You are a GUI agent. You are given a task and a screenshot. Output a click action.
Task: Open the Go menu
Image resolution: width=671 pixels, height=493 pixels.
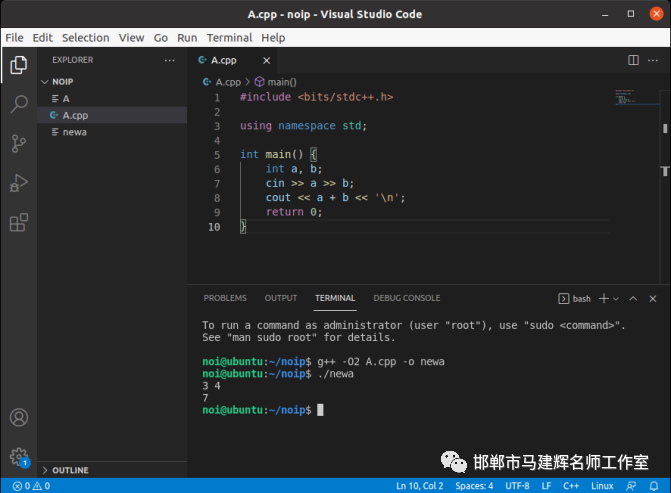(x=160, y=38)
